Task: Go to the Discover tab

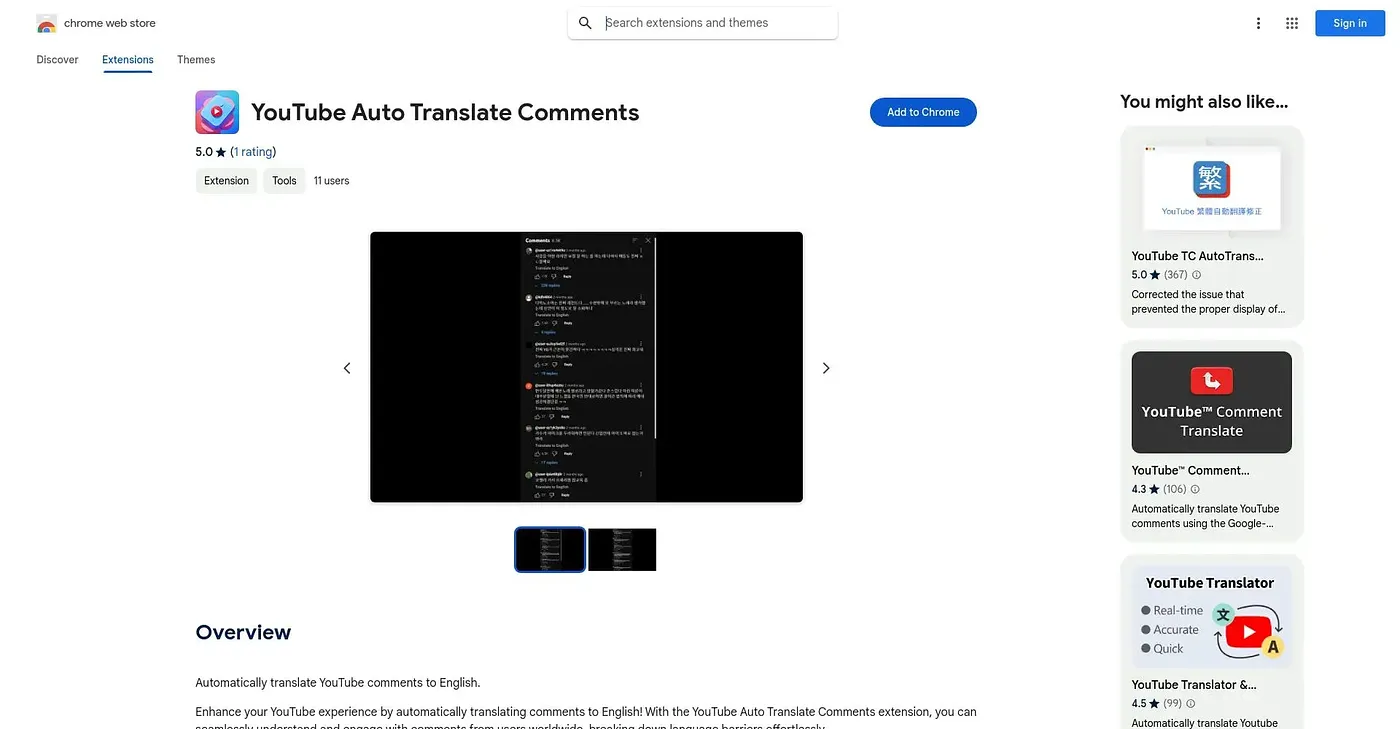Action: 57,60
